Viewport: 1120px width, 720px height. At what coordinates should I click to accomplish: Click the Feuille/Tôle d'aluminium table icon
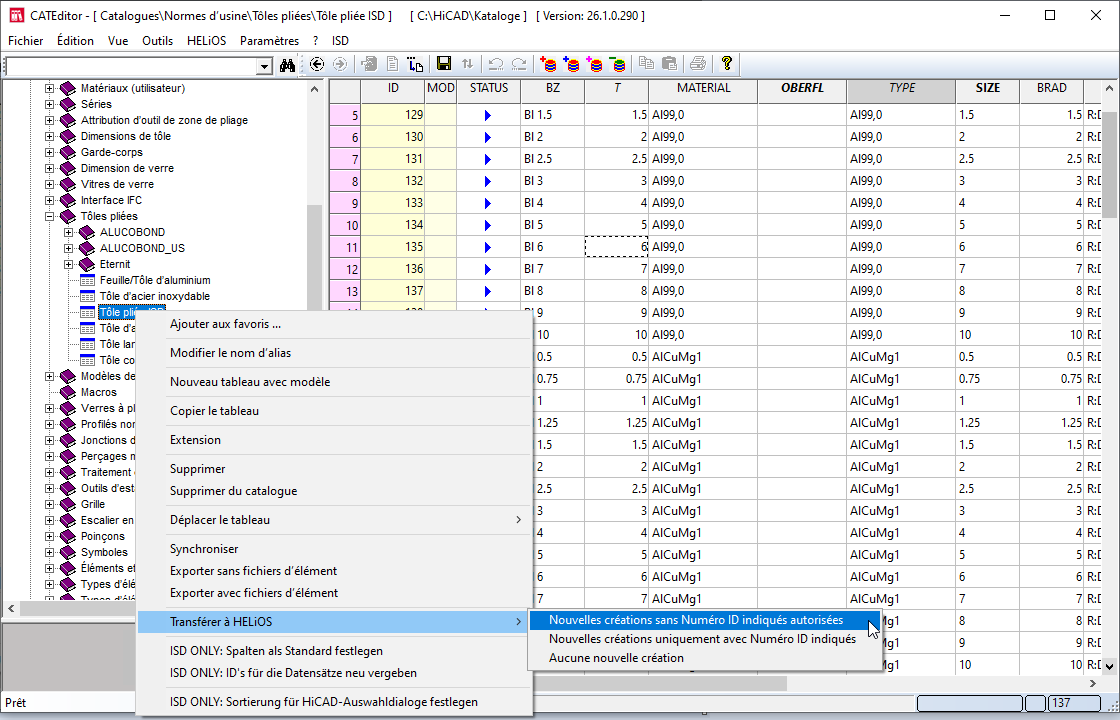pyautogui.click(x=88, y=280)
